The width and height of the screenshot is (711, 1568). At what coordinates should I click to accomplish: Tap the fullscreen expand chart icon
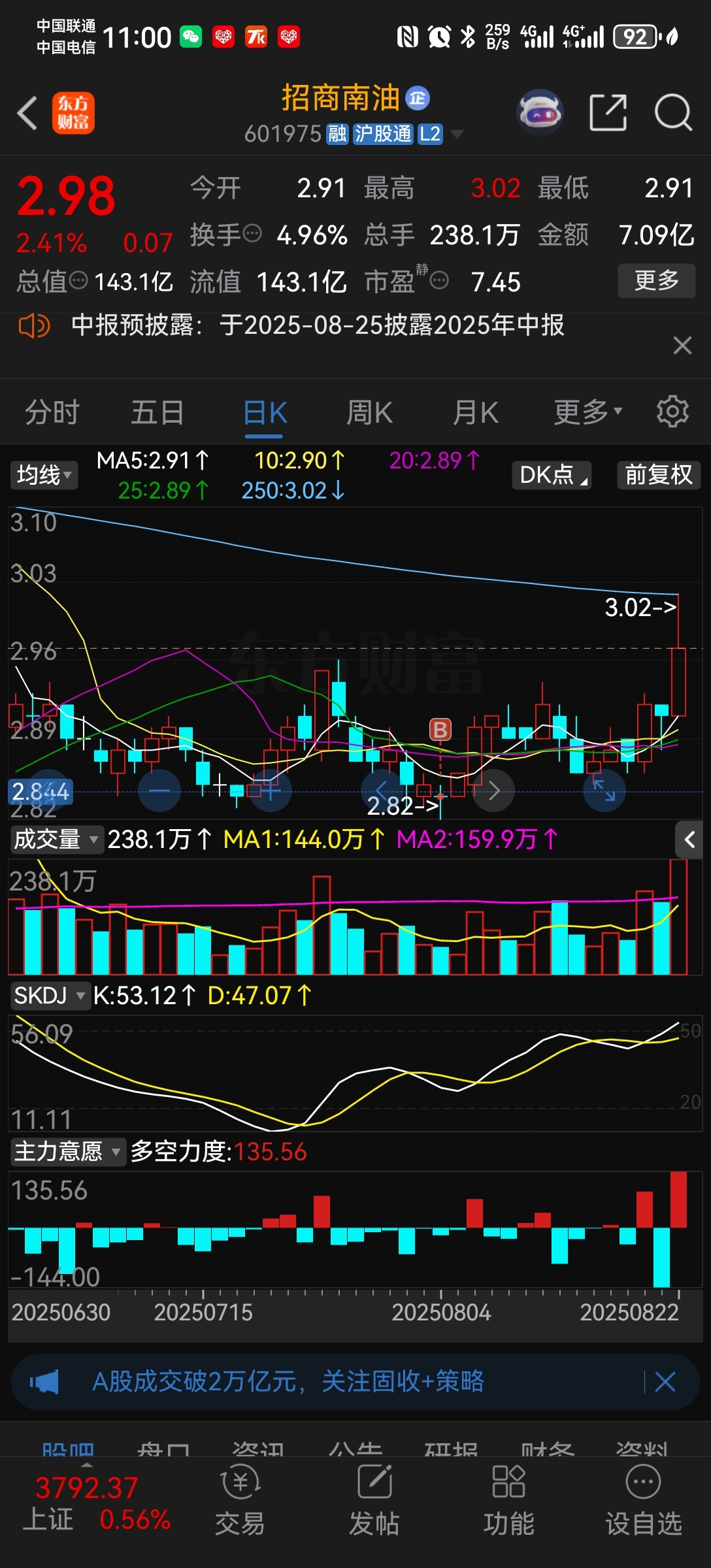click(x=604, y=791)
